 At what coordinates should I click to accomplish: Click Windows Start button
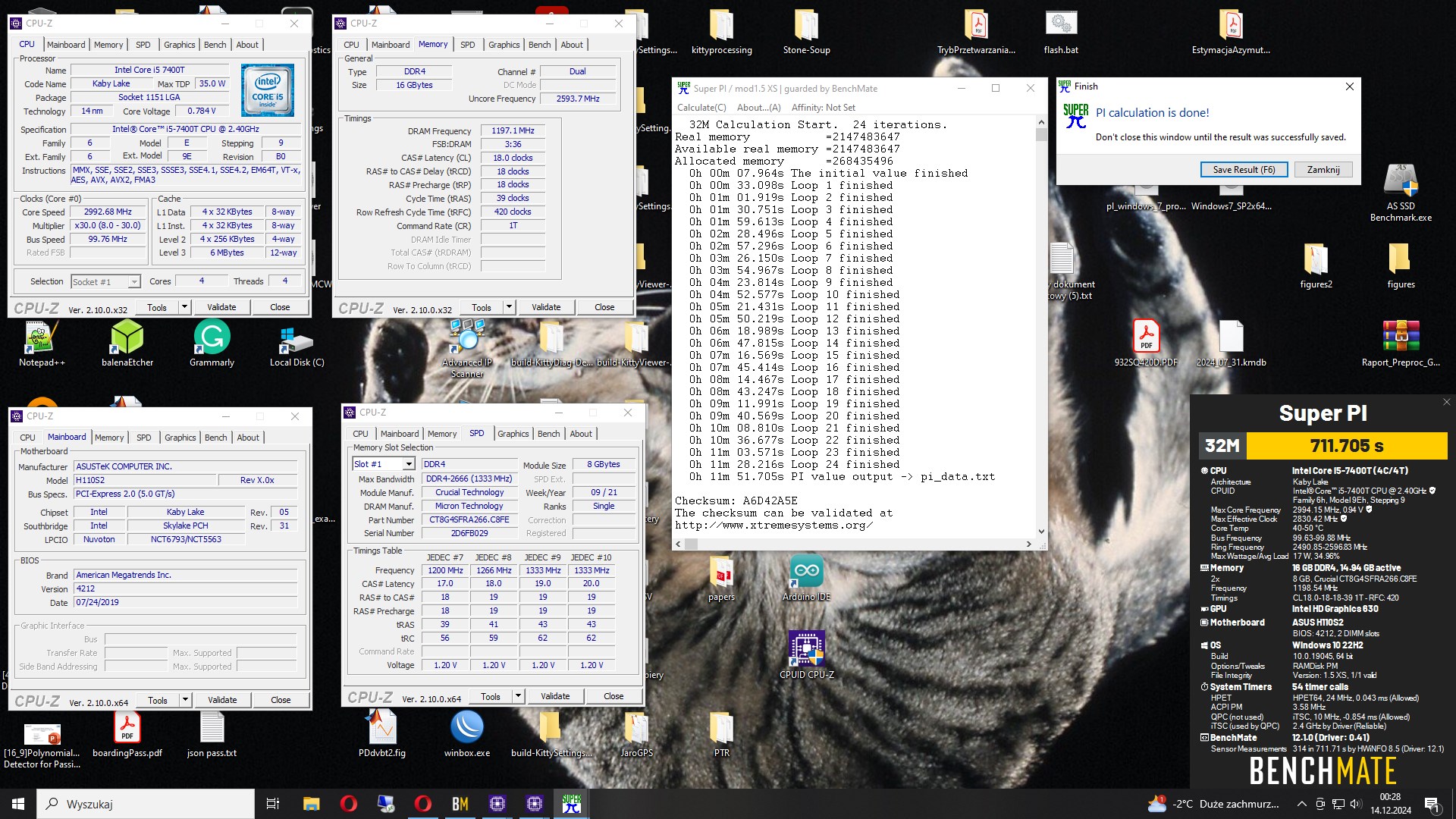[x=18, y=804]
